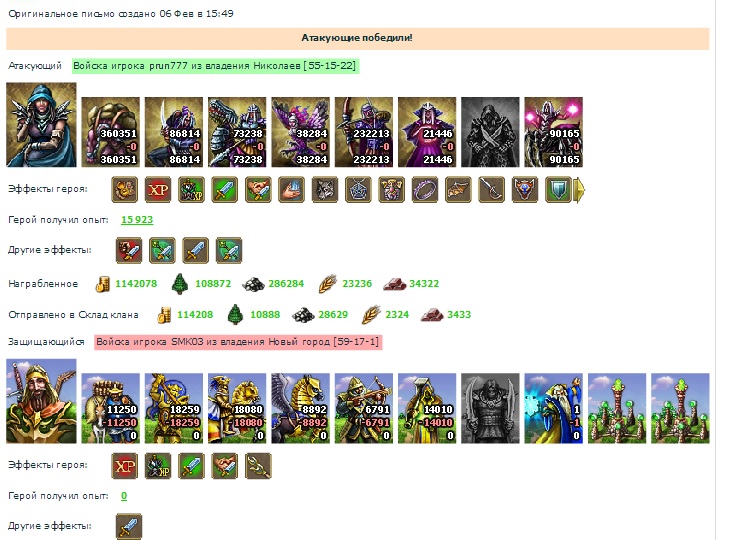752x540 pixels.
Task: Click the spider web amulet effect icon
Action: coord(358,189)
